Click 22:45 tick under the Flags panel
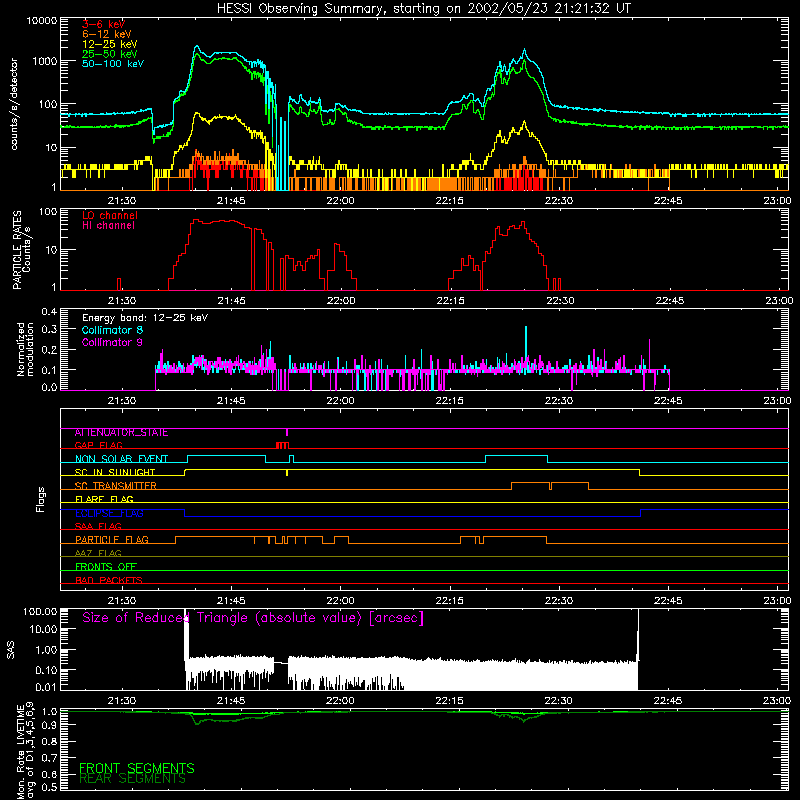The height and width of the screenshot is (800, 800). point(668,601)
